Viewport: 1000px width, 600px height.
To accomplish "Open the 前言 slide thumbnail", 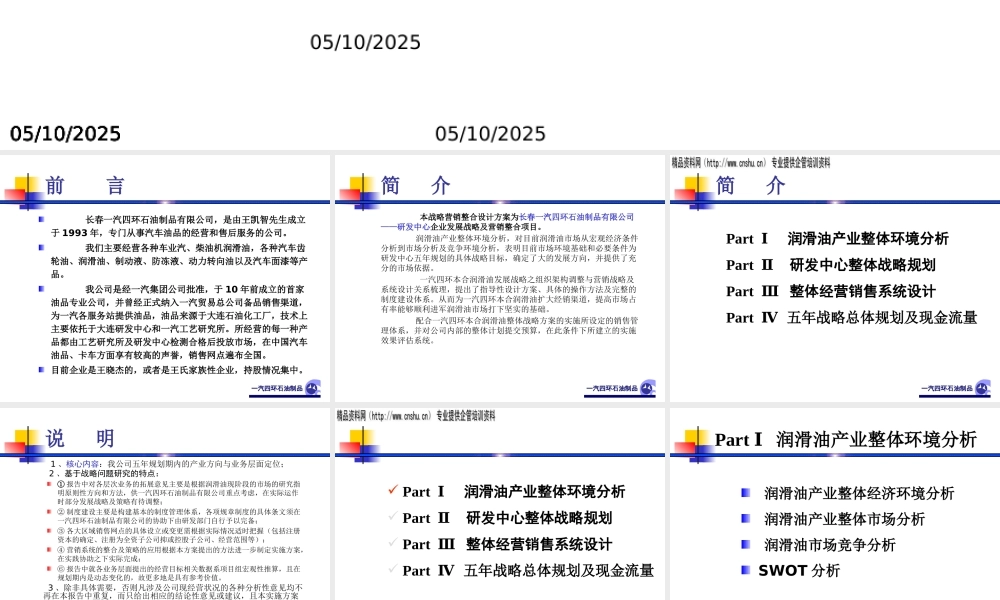I will click(165, 279).
